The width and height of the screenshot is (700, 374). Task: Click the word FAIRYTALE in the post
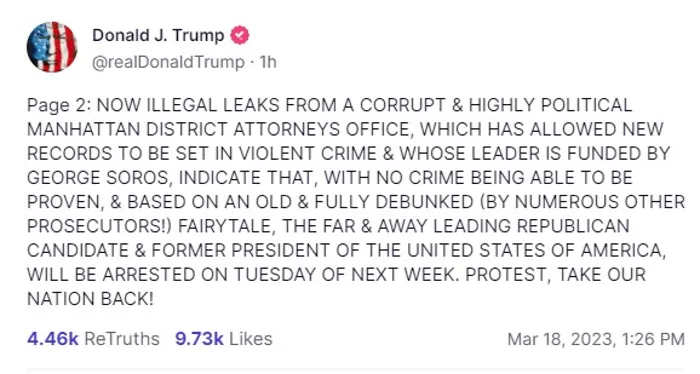225,226
